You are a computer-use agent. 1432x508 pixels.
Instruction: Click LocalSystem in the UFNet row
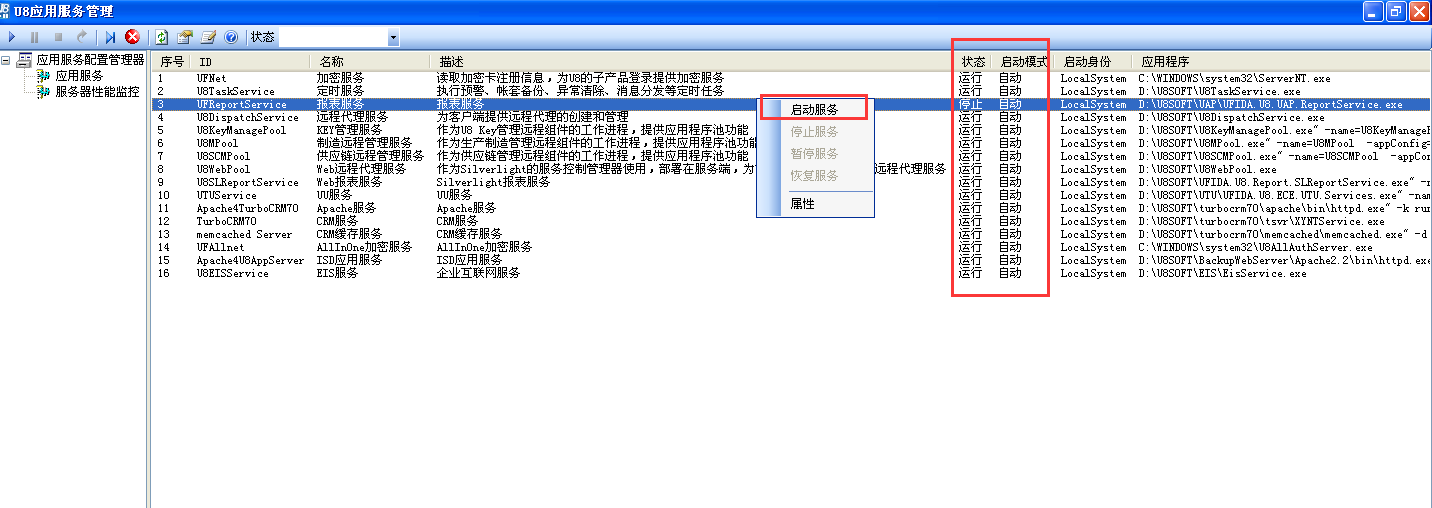[x=1093, y=78]
